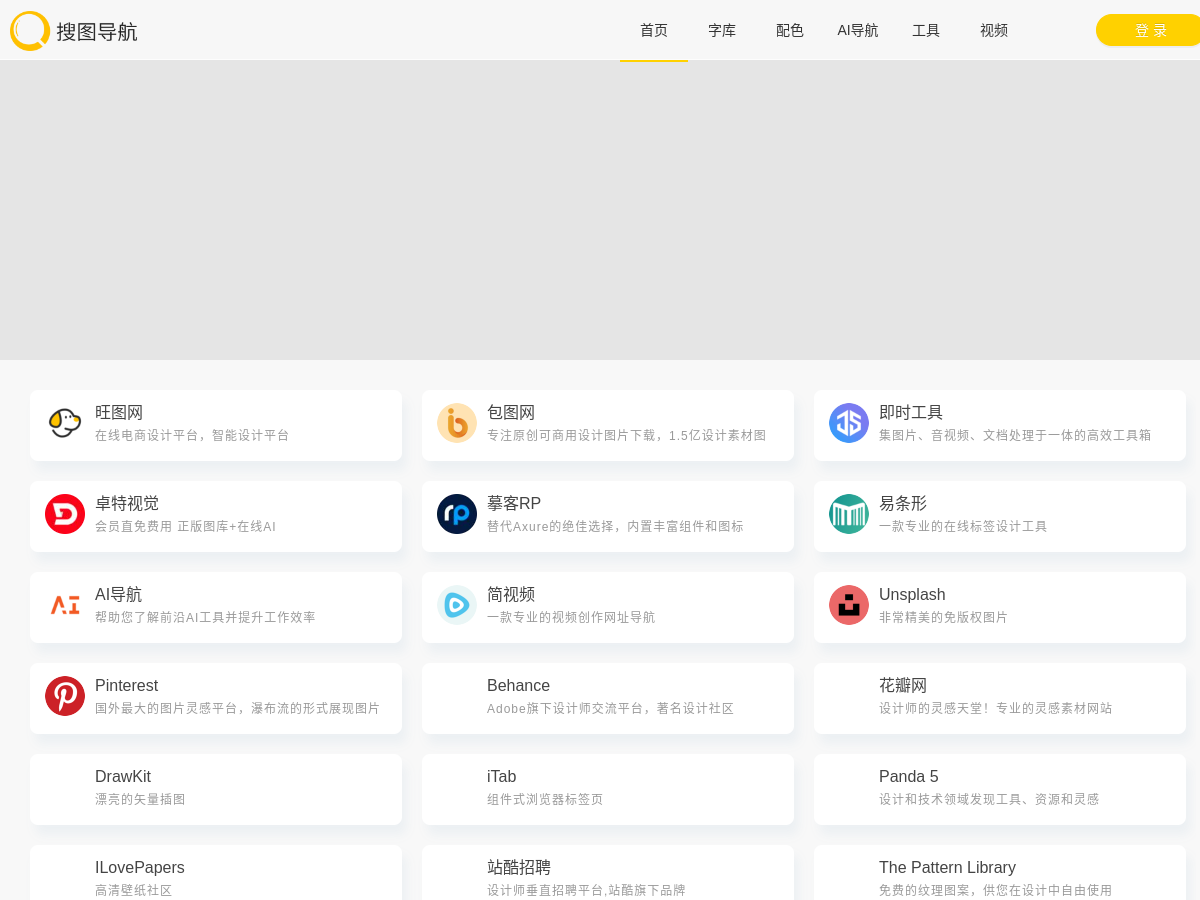Open the 卓特视觉 link title
1200x900 pixels.
127,504
